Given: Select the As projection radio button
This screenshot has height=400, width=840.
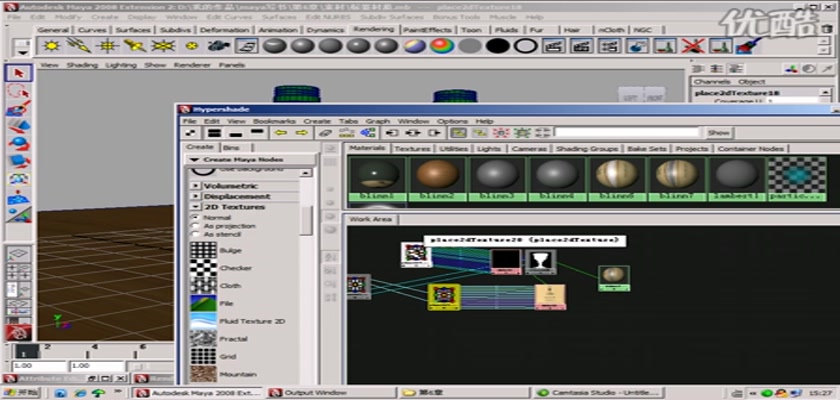Looking at the screenshot, I should (x=195, y=226).
